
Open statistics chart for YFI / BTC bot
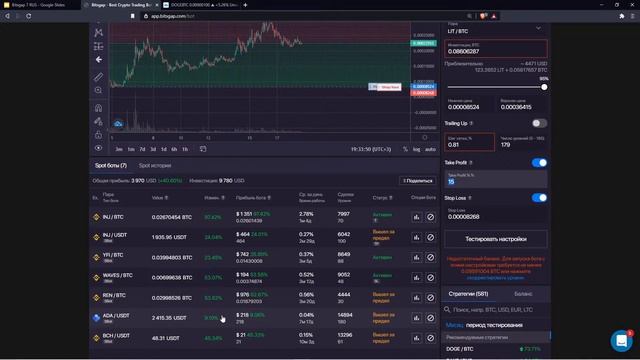[x=416, y=258]
